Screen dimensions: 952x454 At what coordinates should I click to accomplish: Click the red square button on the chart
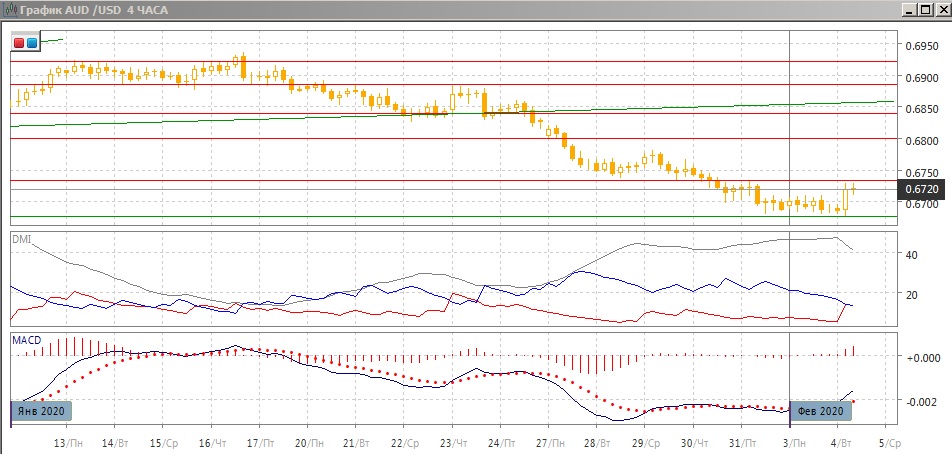[19, 43]
